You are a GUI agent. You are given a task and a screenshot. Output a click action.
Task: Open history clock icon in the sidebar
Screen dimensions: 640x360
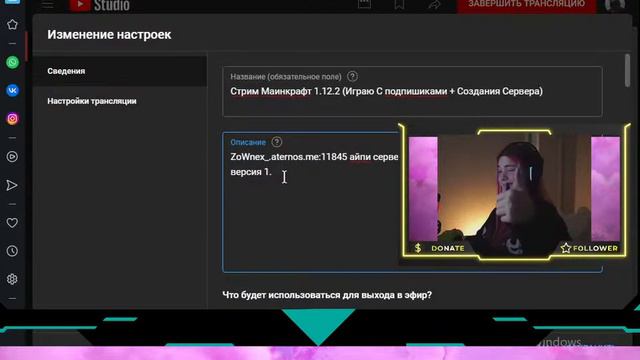(12, 251)
